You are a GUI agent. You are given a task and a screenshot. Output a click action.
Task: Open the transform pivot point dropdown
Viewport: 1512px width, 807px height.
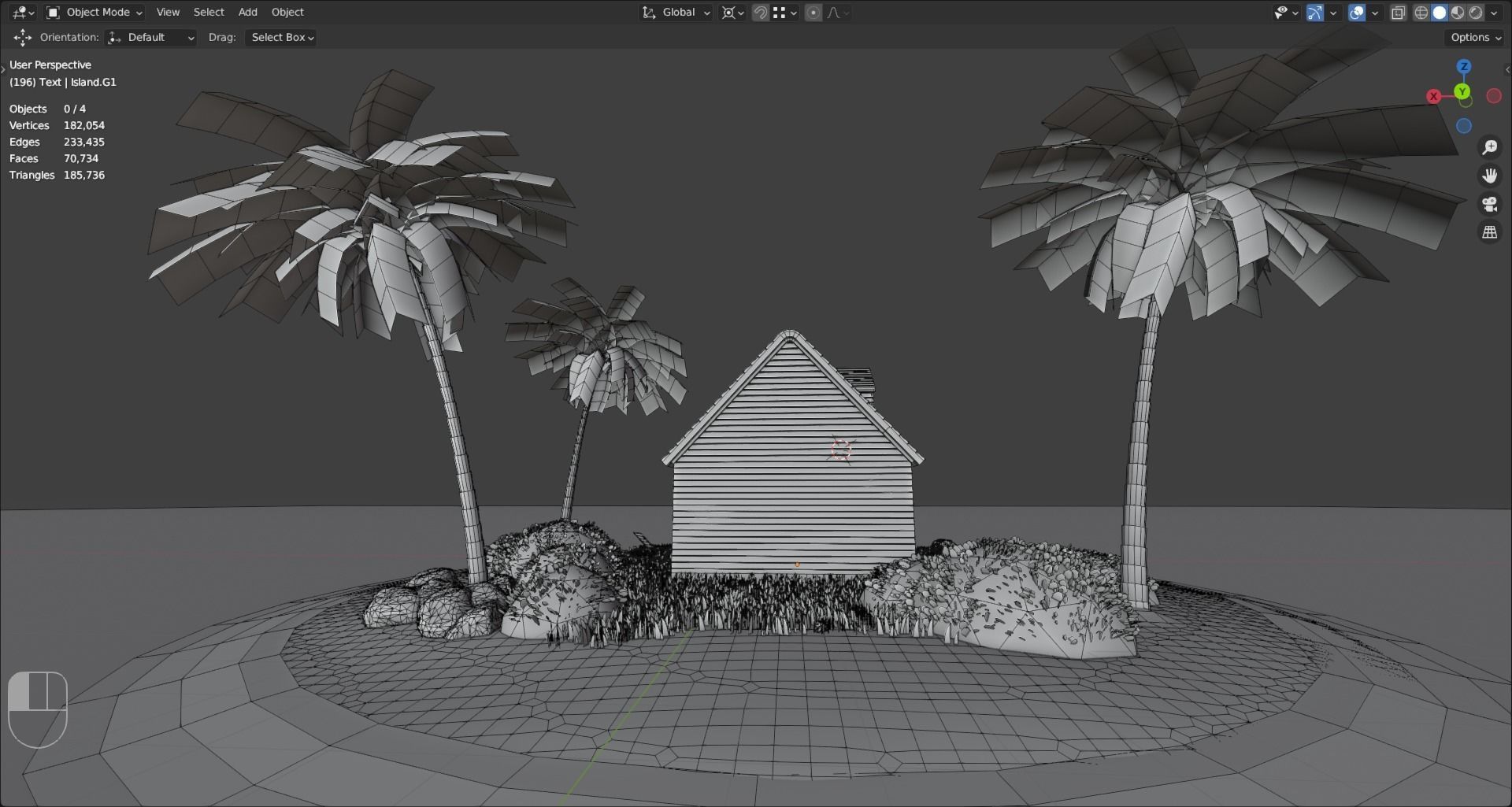click(733, 12)
